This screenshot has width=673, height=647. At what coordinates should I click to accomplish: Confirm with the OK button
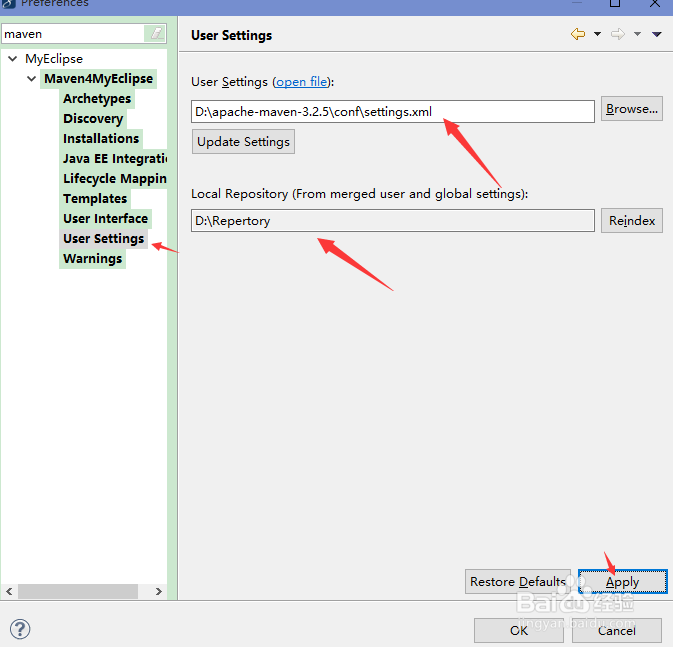(518, 630)
